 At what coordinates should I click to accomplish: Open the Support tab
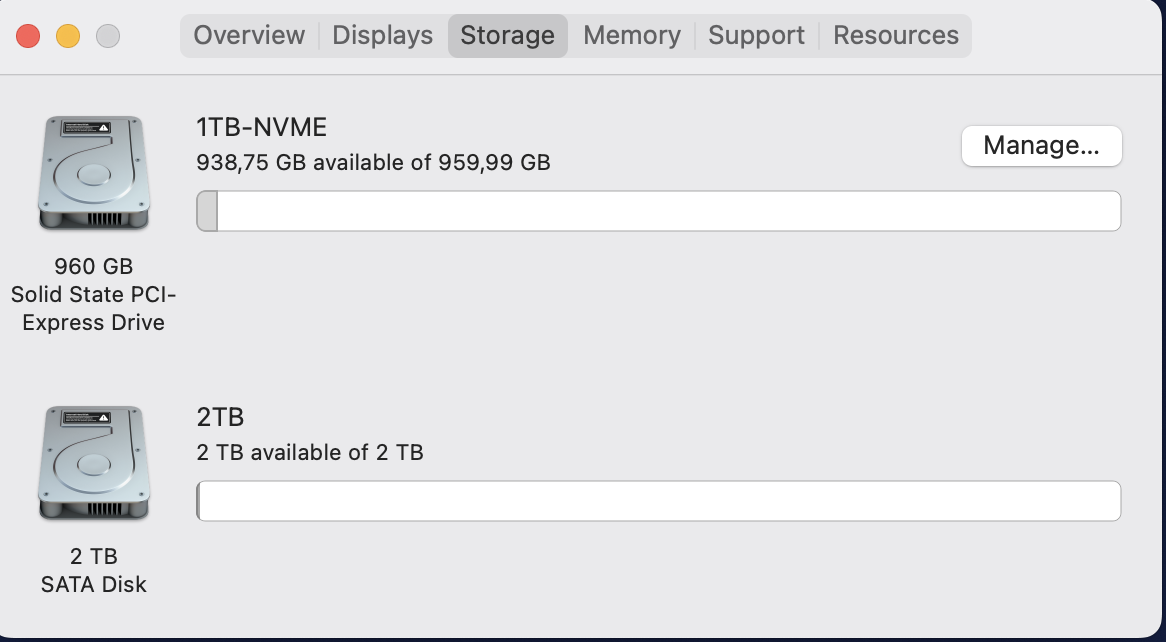pyautogui.click(x=756, y=35)
